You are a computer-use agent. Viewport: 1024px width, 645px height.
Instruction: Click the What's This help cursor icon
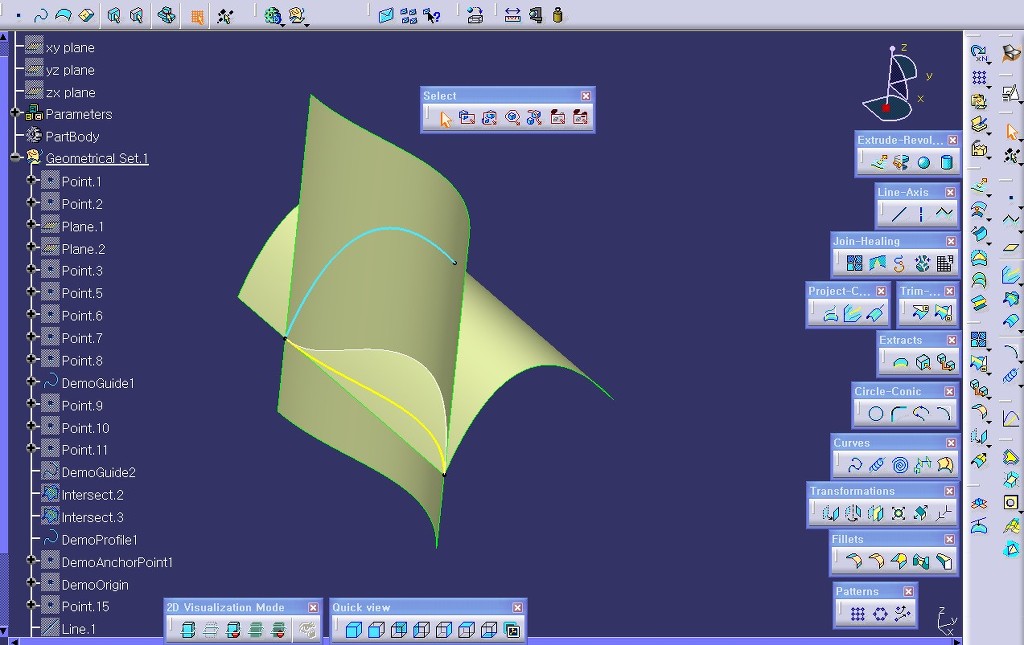pyautogui.click(x=432, y=15)
